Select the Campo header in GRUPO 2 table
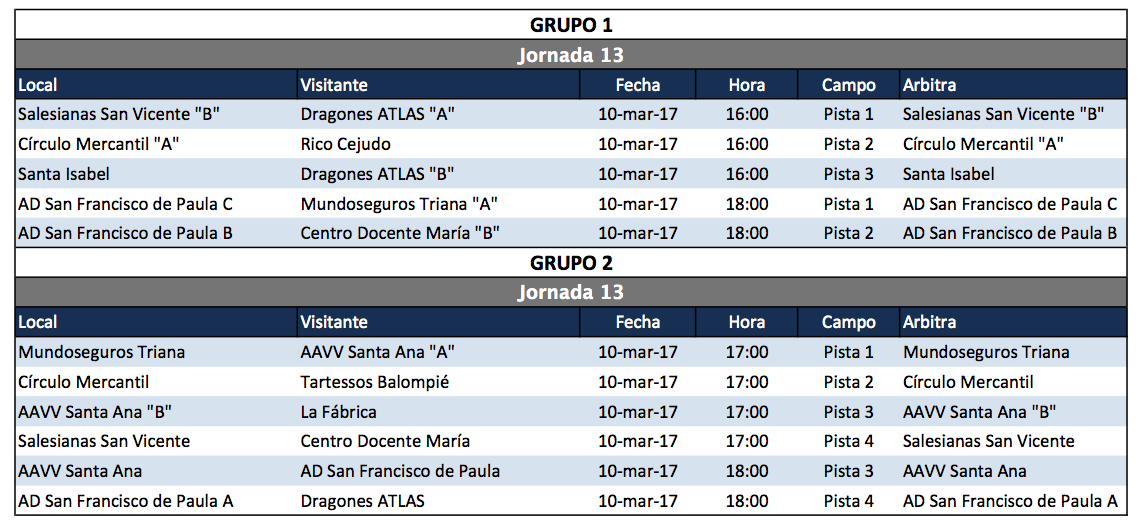 point(848,322)
